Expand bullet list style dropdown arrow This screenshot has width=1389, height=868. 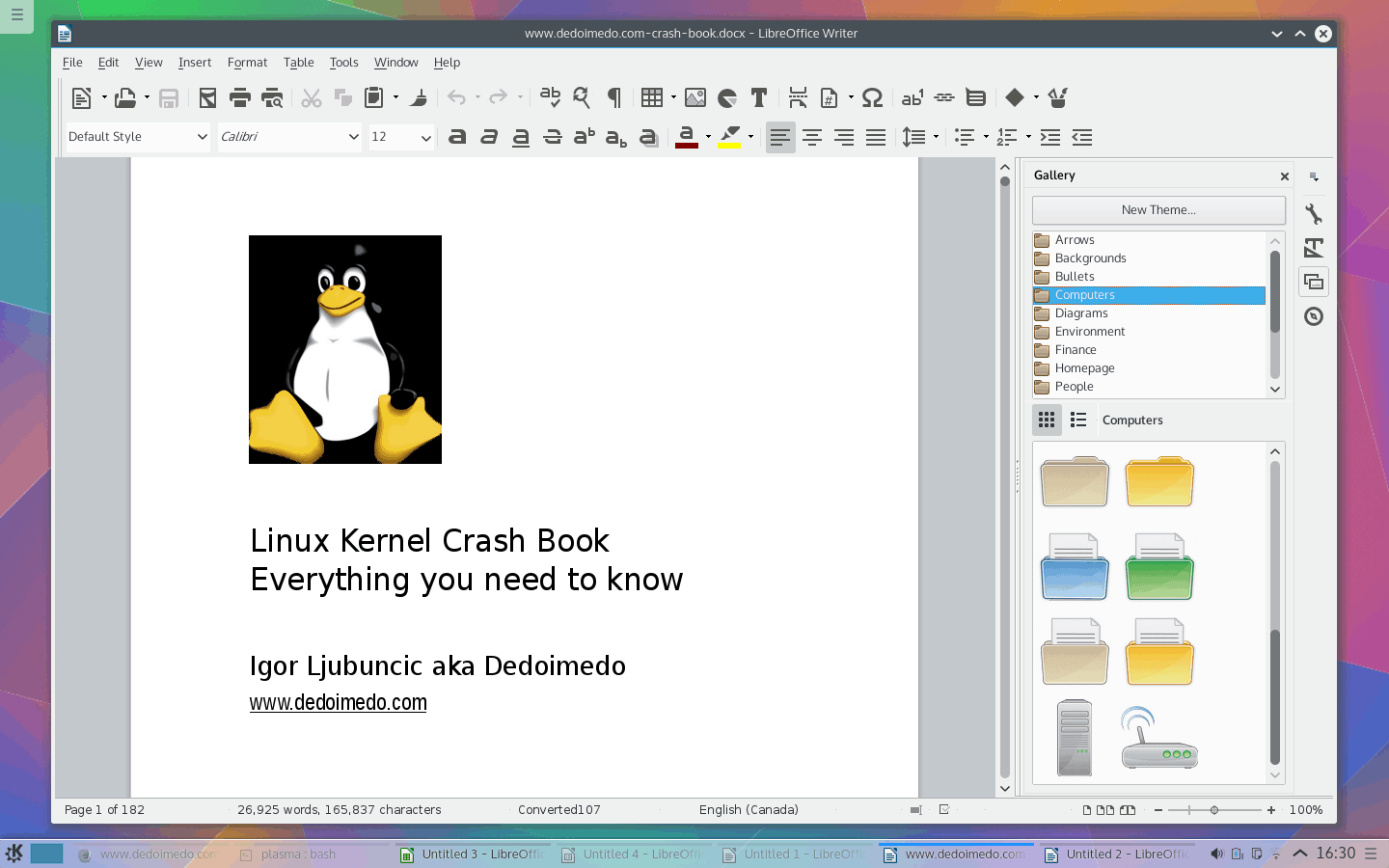pyautogui.click(x=986, y=137)
